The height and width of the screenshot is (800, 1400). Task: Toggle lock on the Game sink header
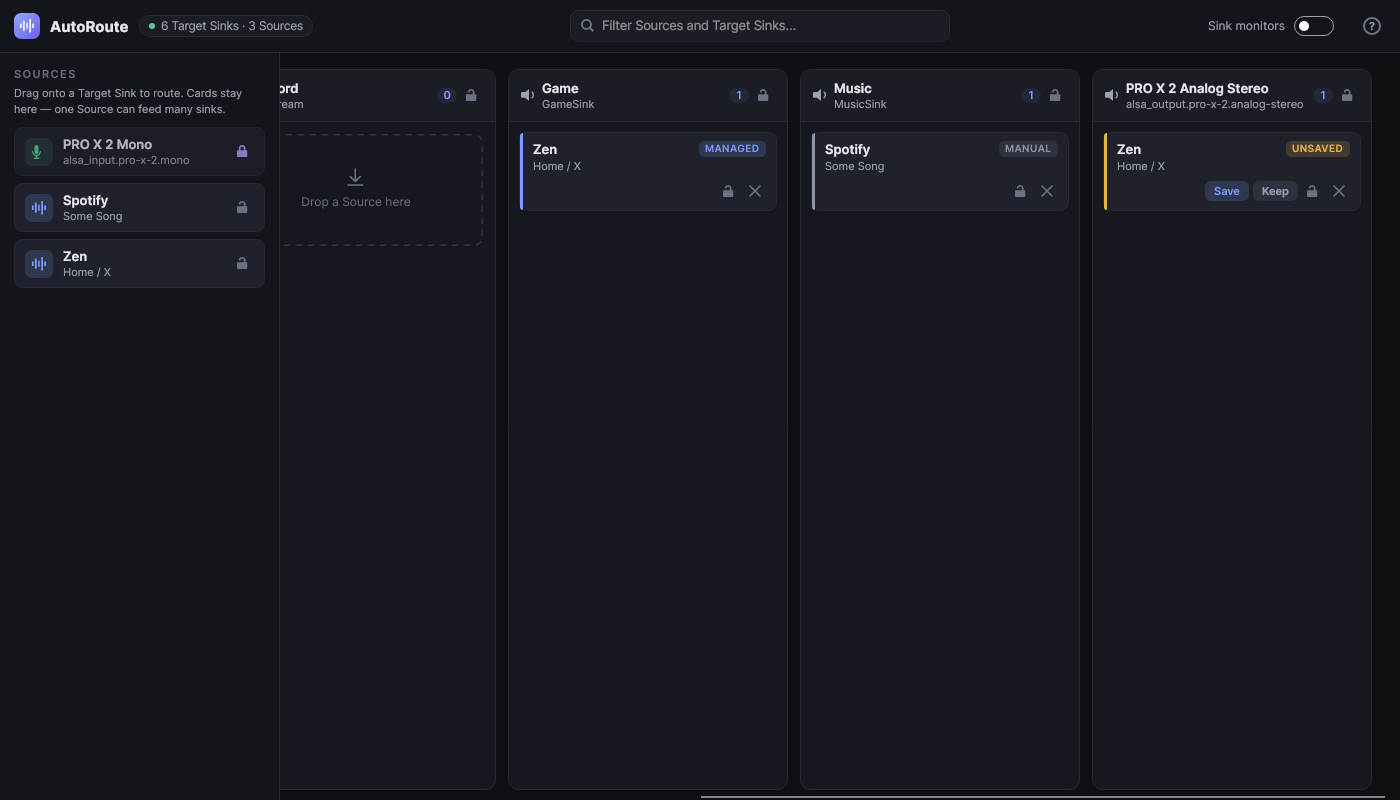coord(763,96)
